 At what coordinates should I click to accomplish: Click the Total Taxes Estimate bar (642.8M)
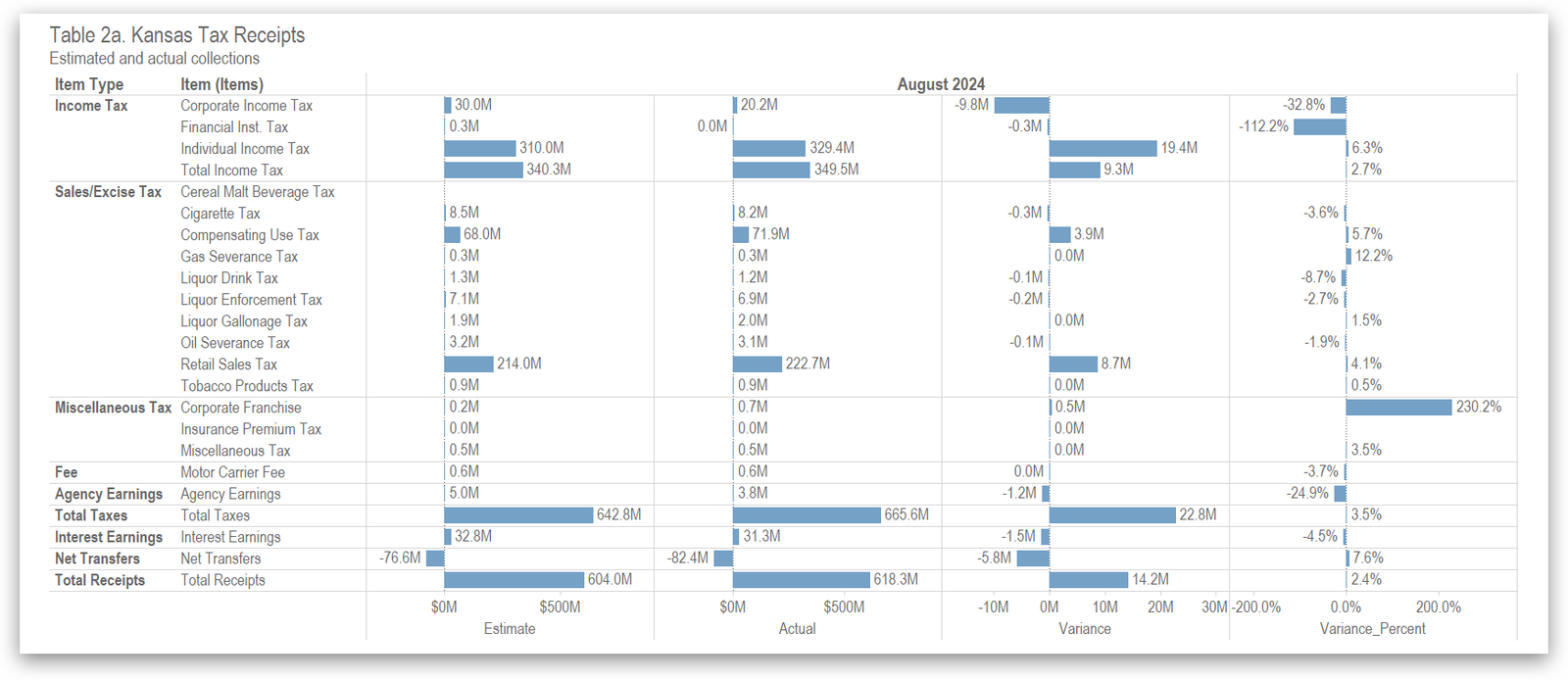pos(518,515)
